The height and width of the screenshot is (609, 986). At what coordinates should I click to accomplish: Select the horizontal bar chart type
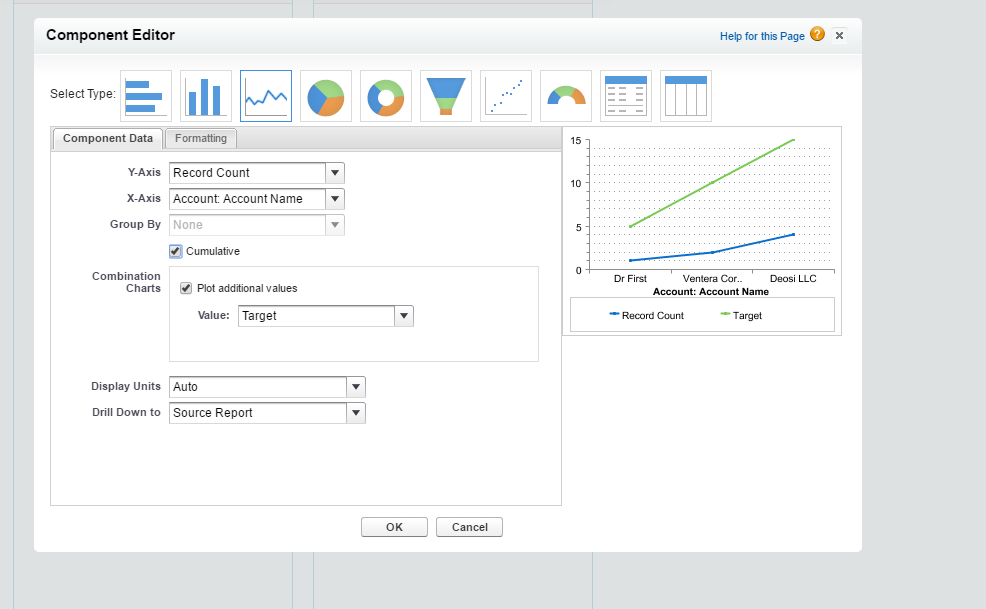(146, 96)
